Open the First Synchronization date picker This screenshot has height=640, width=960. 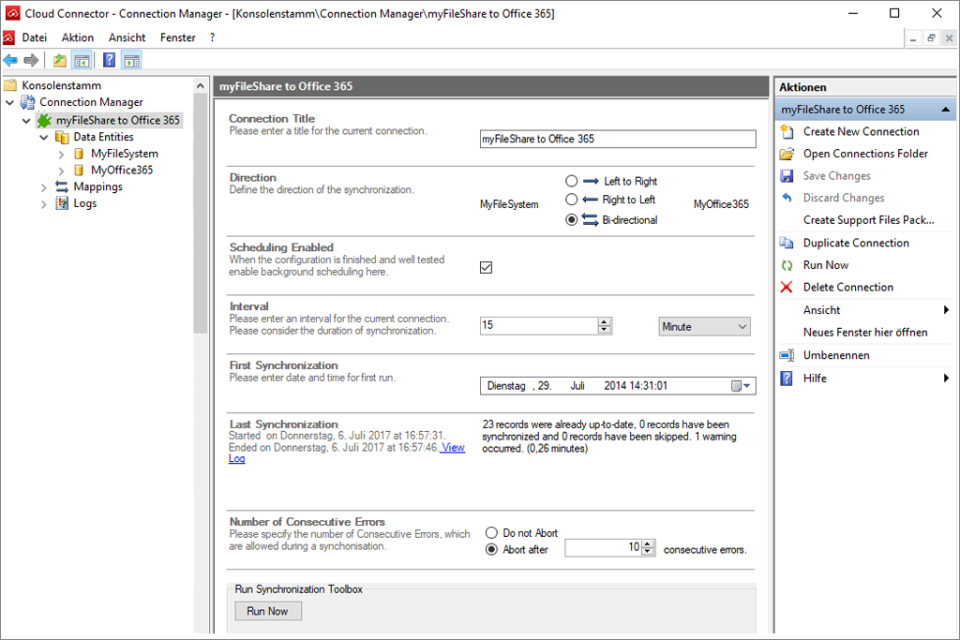pyautogui.click(x=741, y=385)
